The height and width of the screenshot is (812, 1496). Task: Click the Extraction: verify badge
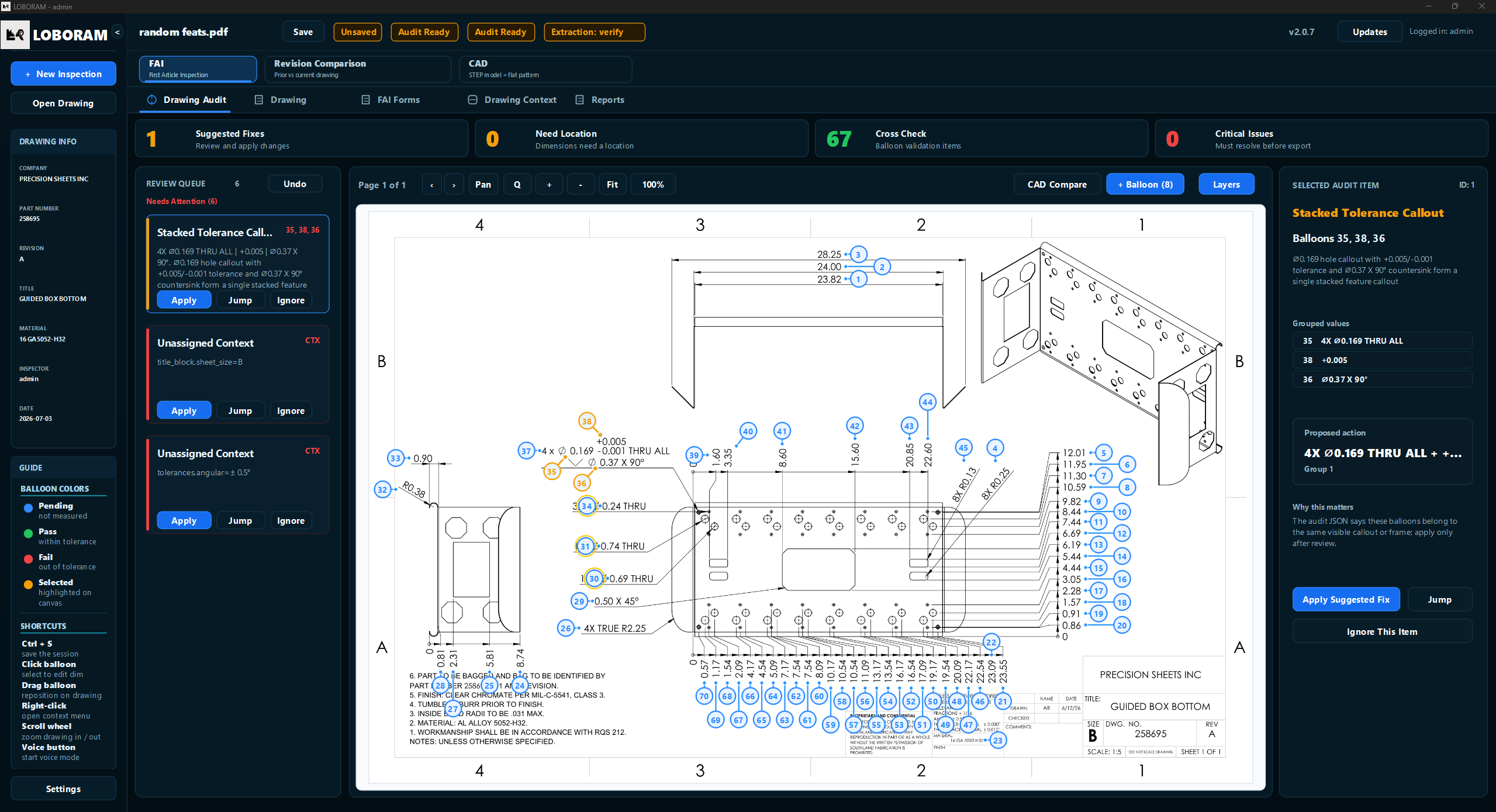coord(595,32)
